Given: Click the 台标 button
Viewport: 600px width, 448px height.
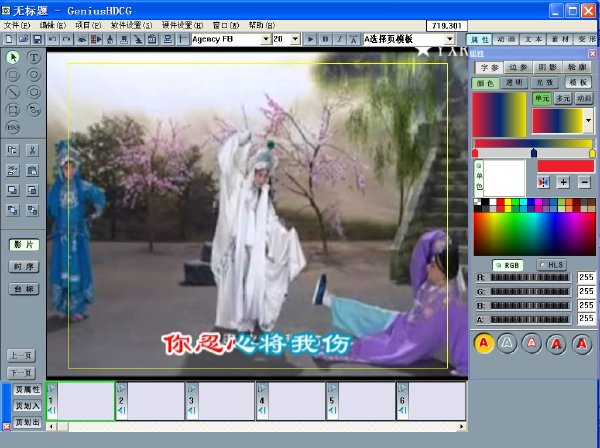Looking at the screenshot, I should (24, 289).
